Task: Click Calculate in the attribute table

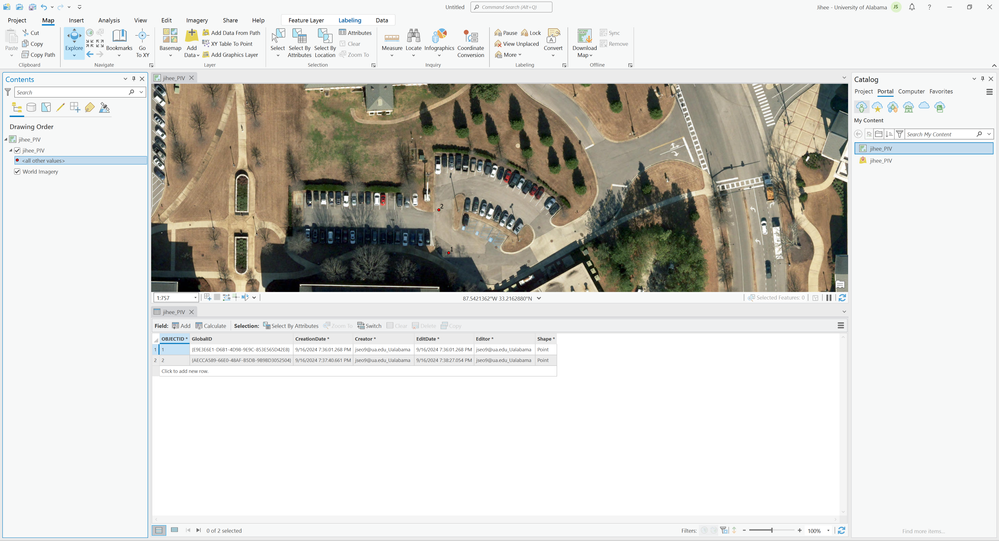Action: point(211,326)
